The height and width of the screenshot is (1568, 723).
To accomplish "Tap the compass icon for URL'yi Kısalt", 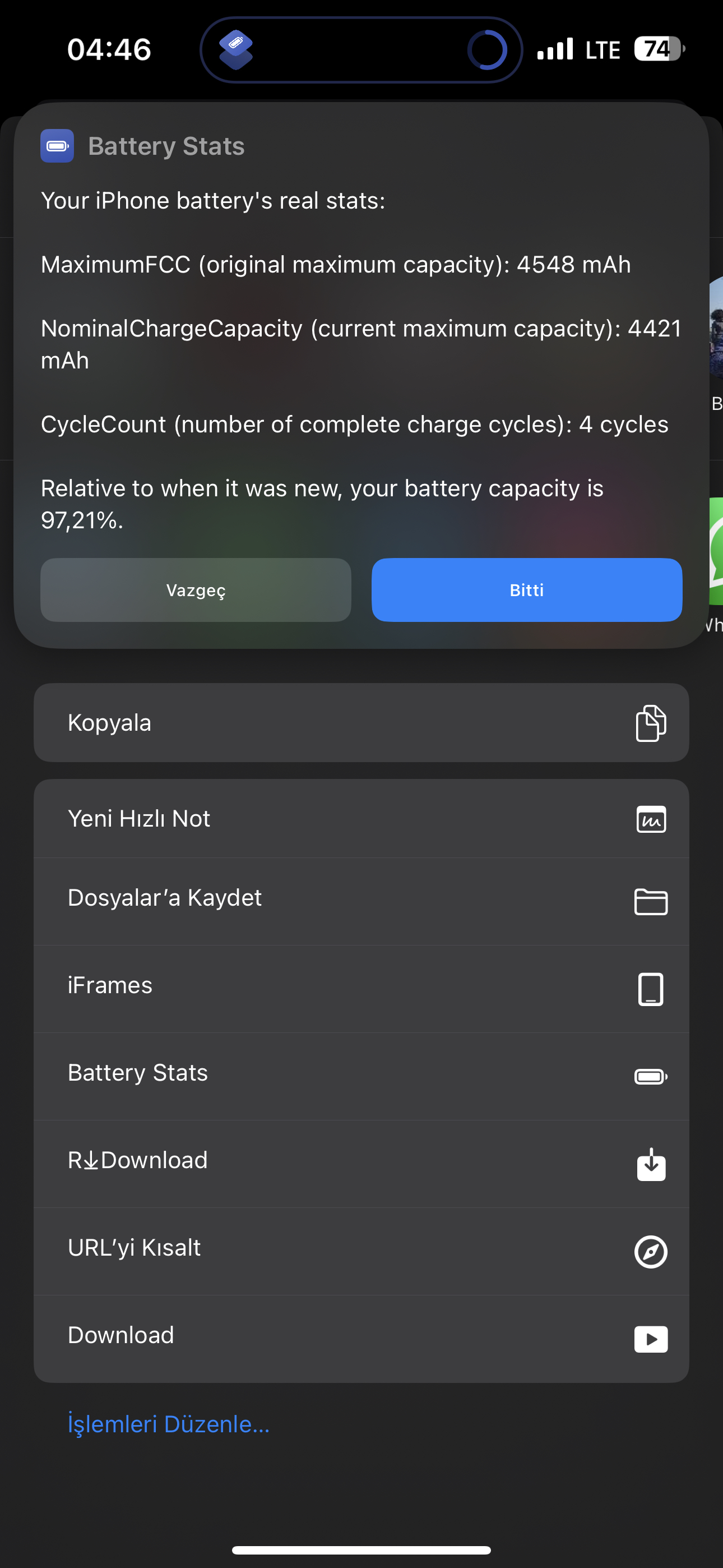I will pos(651,1252).
